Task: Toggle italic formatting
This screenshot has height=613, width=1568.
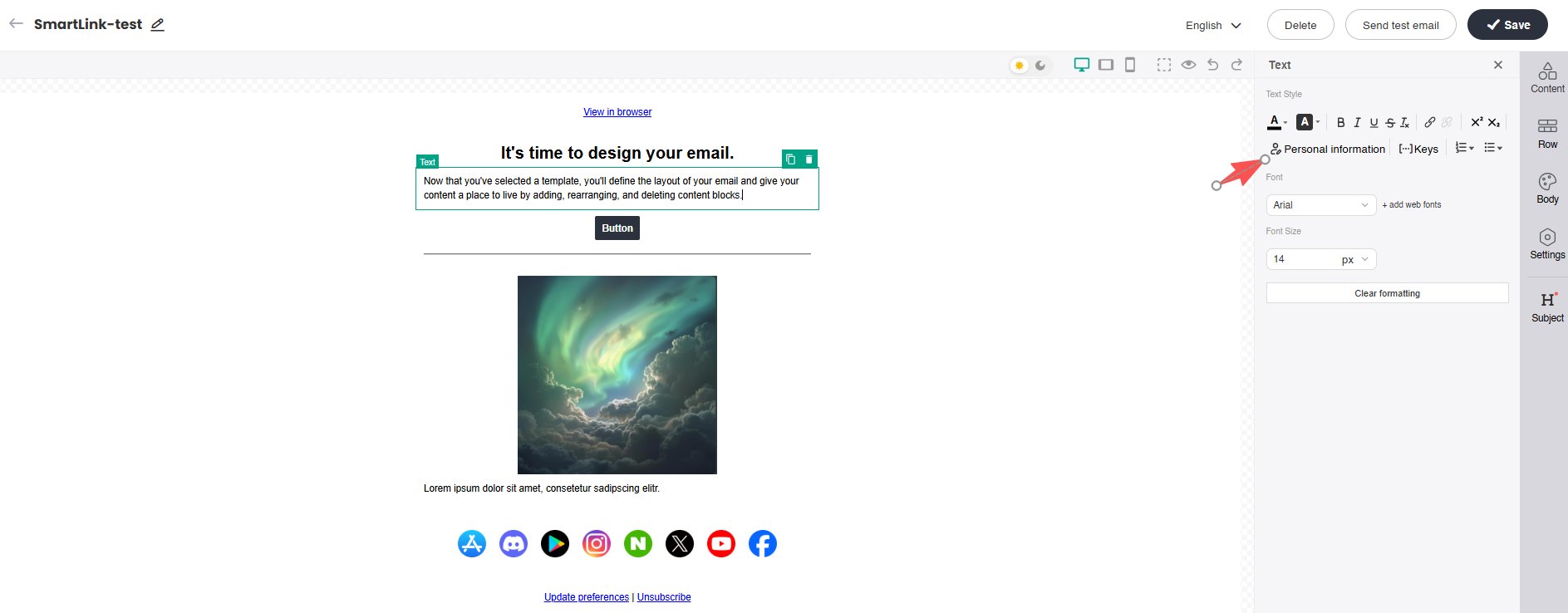Action: coord(1357,122)
